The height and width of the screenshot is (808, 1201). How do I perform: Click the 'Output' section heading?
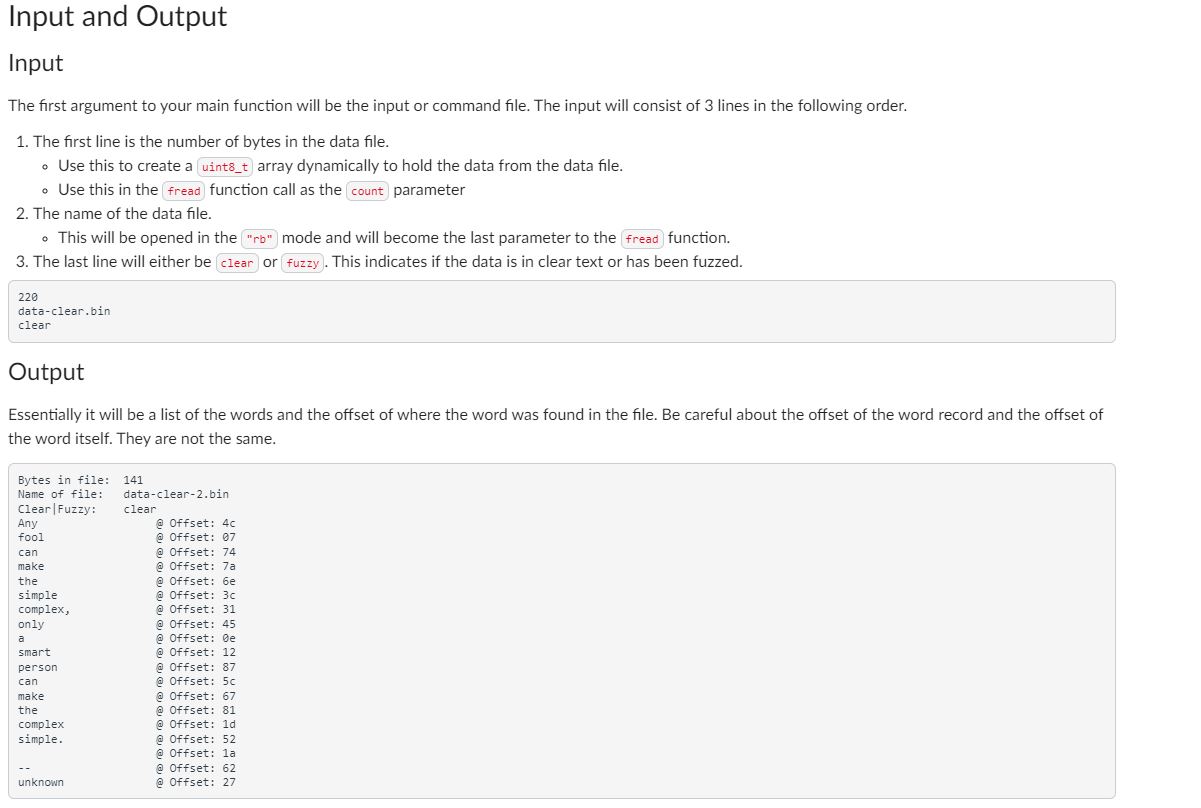coord(46,372)
